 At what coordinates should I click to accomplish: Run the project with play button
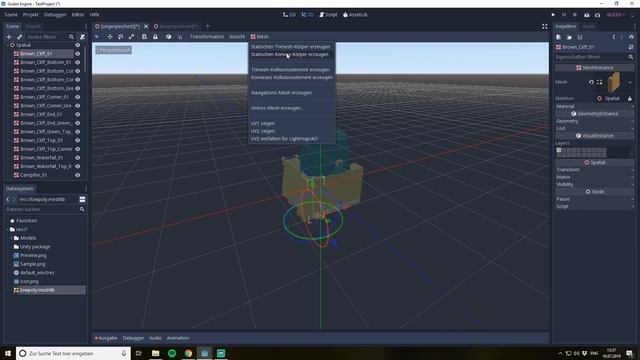553,15
